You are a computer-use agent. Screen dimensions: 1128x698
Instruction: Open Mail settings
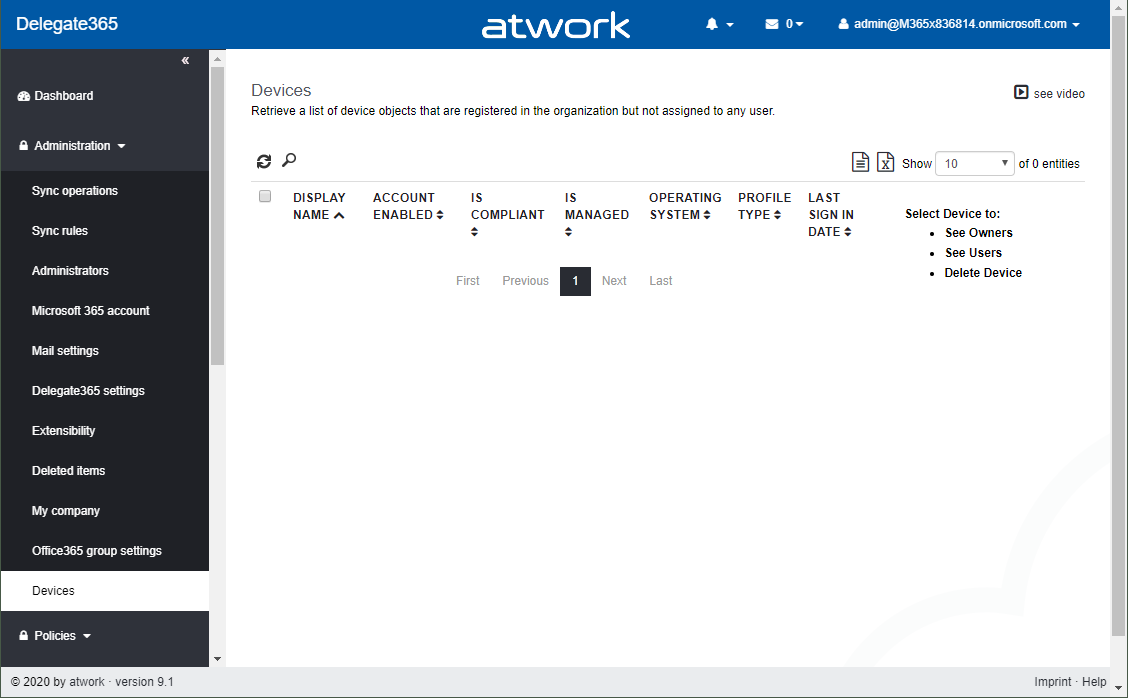pos(65,350)
